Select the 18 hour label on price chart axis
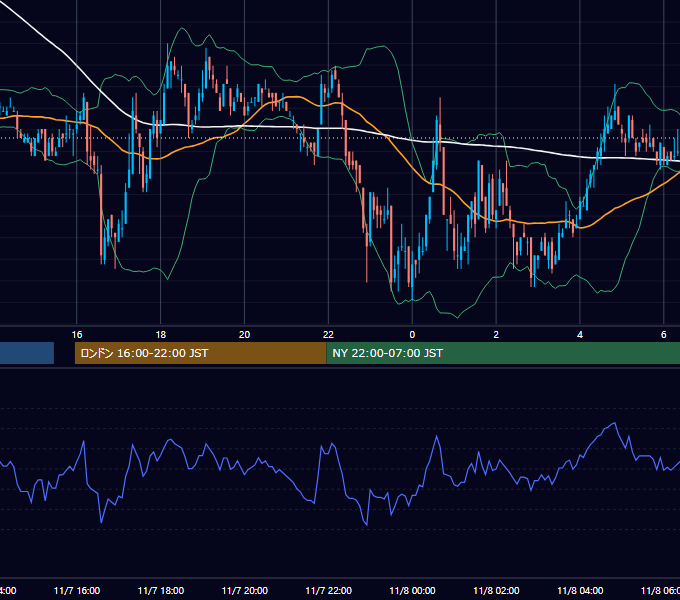Screen dimensions: 680x600 (160, 335)
